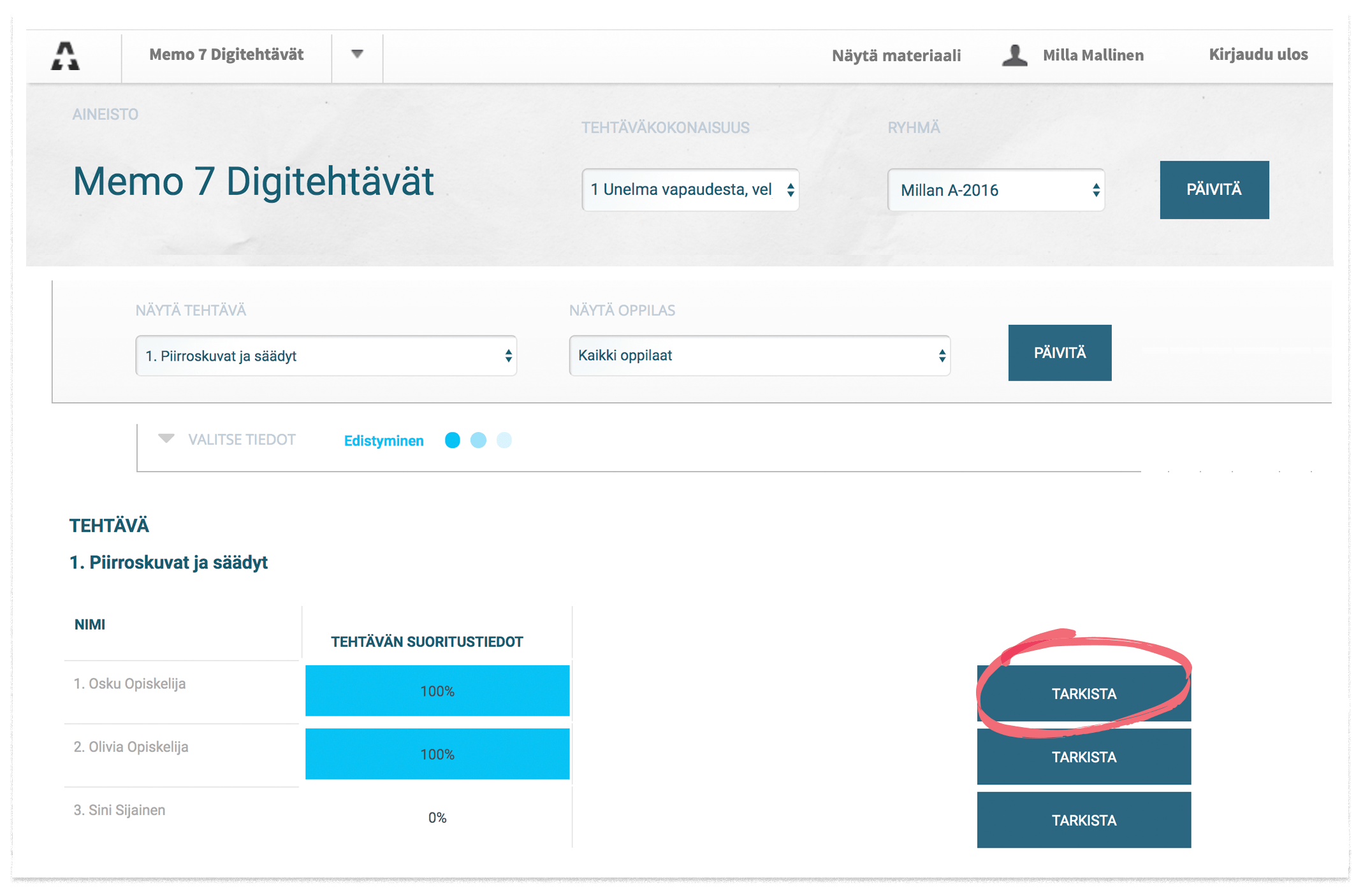This screenshot has height=896, width=1363.
Task: Click the large Memo 7 Digitehtävät heading
Action: (253, 182)
